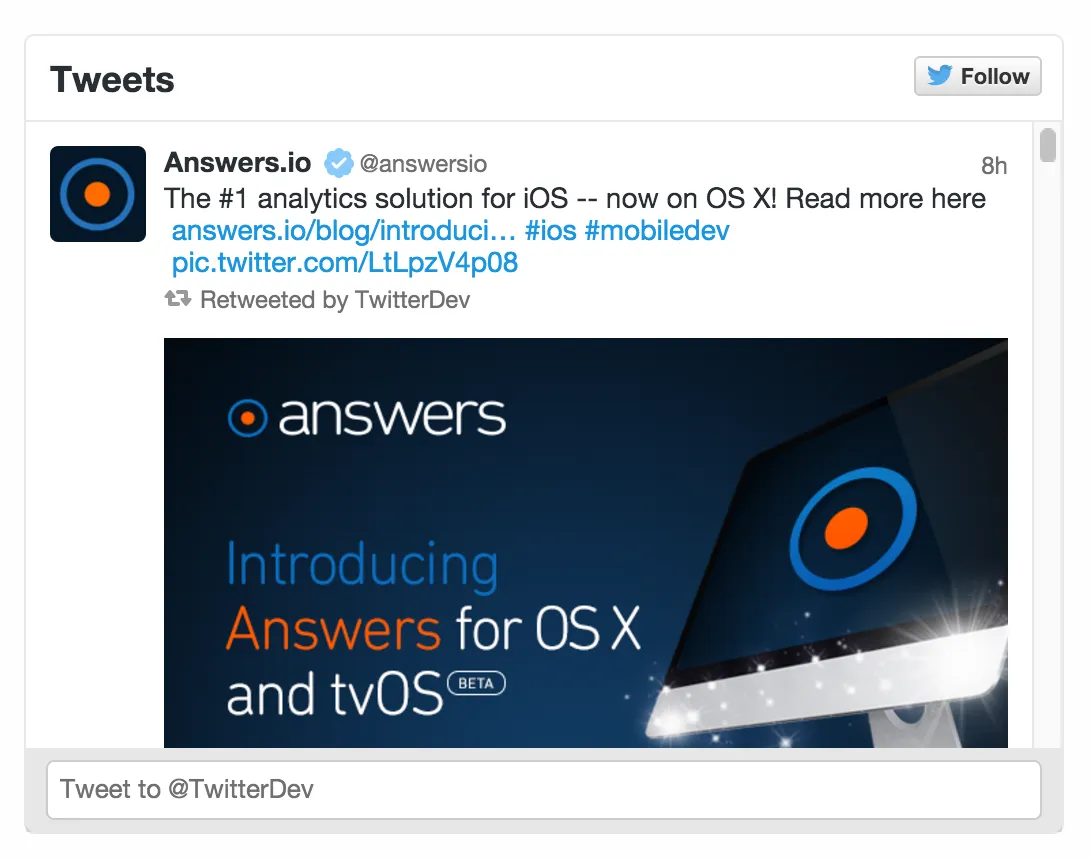Click the blue verified badge icon
Screen dimensions: 1090x860
click(x=339, y=163)
